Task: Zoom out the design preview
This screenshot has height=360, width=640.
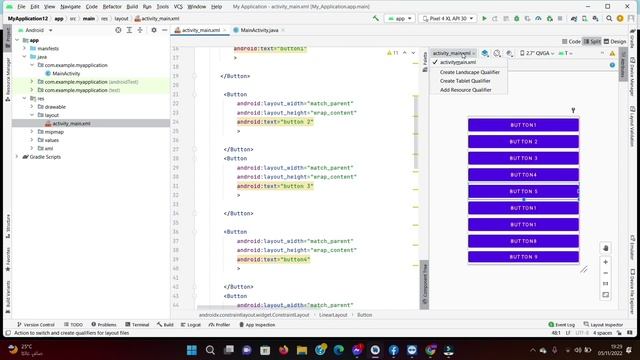Action: tap(606, 273)
